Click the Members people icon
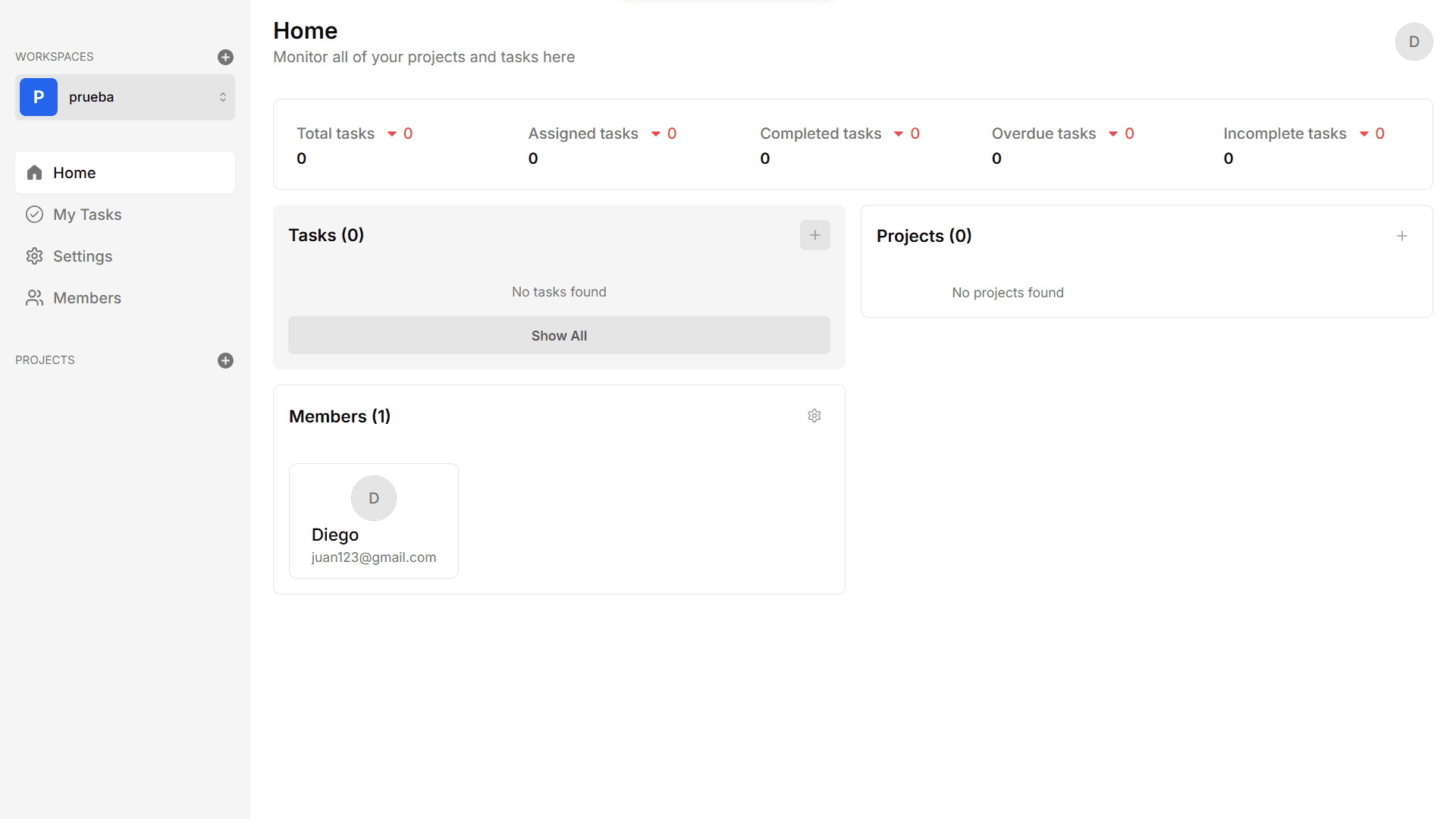This screenshot has height=819, width=1456. pyautogui.click(x=34, y=298)
